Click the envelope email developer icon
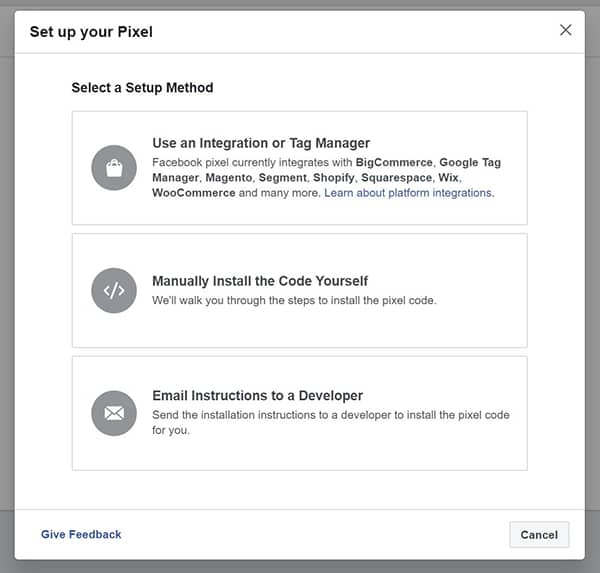Image resolution: width=600 pixels, height=573 pixels. [114, 413]
